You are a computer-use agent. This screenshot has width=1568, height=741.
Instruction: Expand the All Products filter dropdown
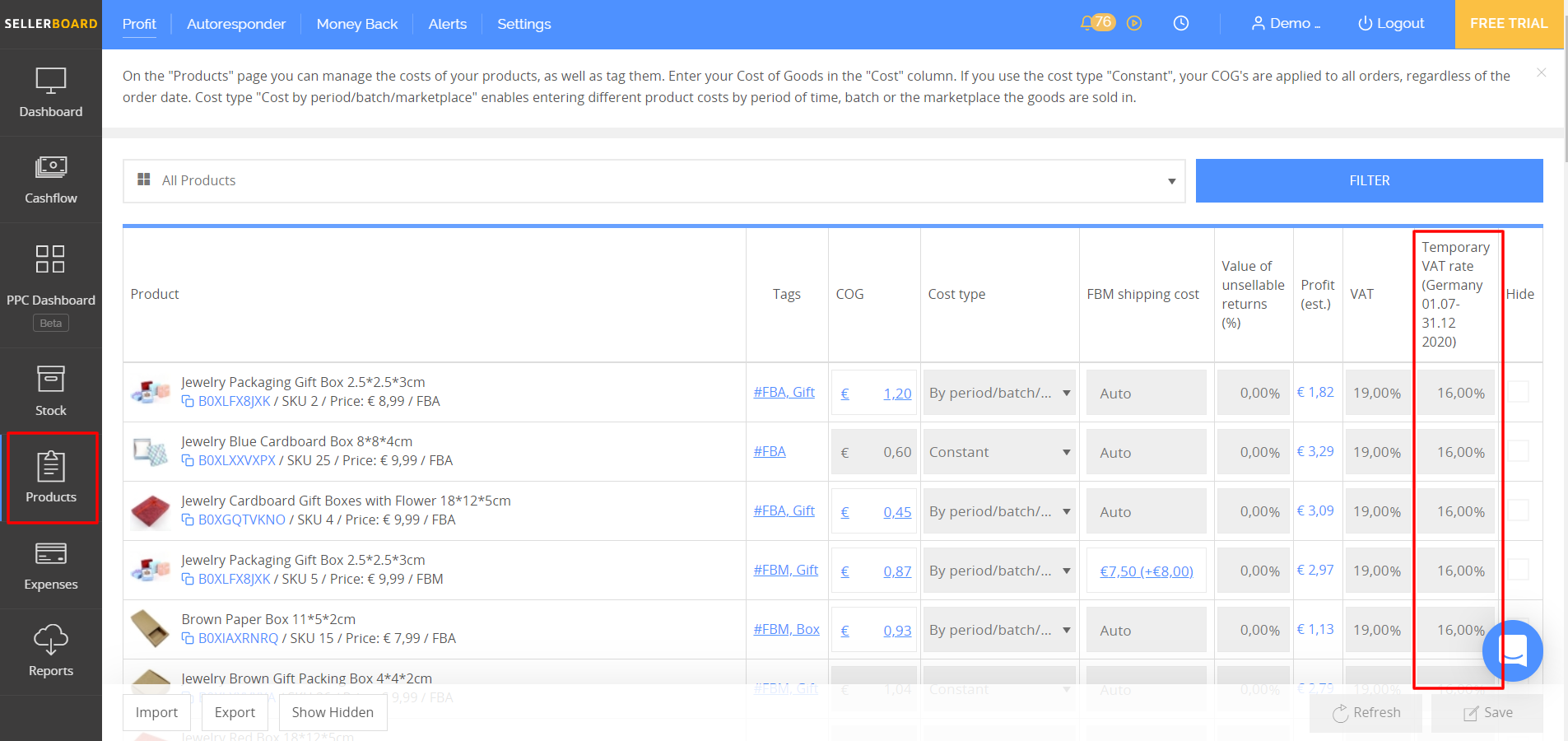654,181
